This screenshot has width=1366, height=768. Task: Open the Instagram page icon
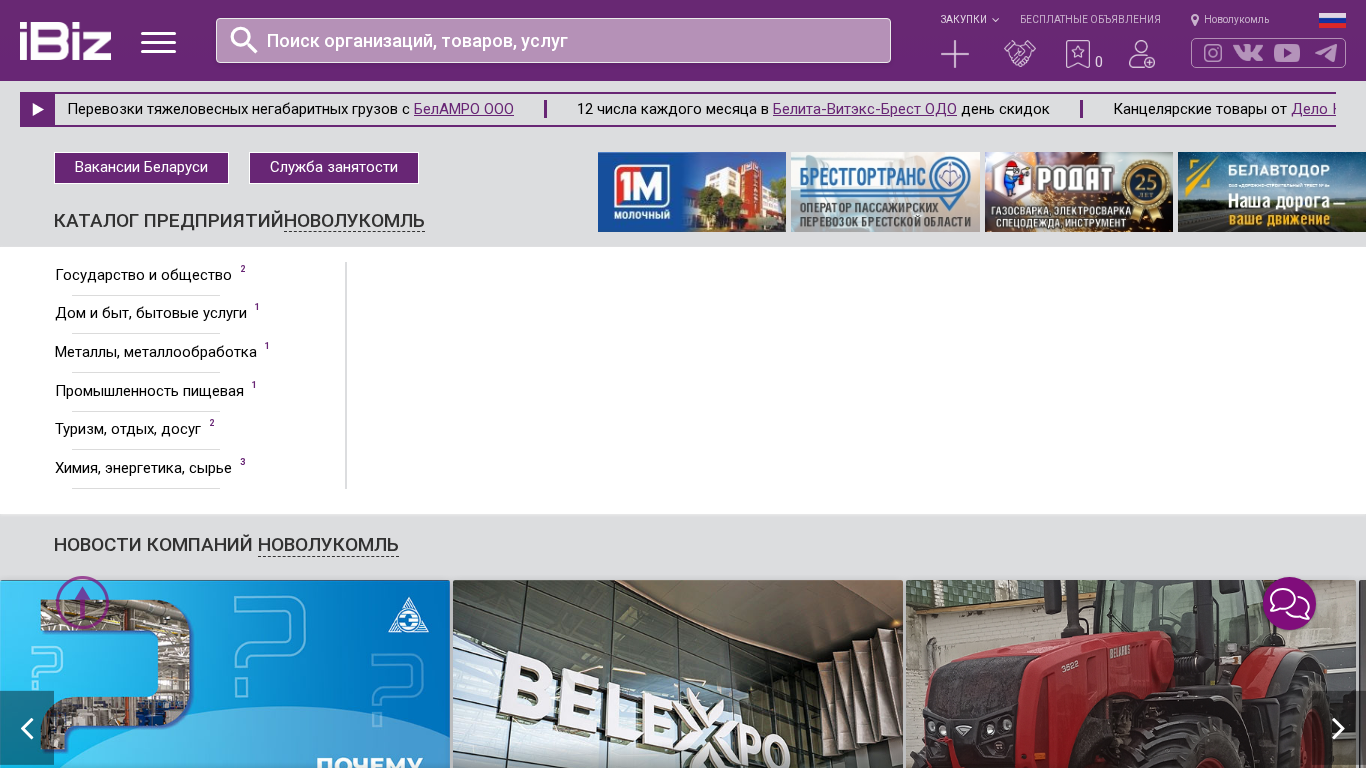click(x=1213, y=53)
